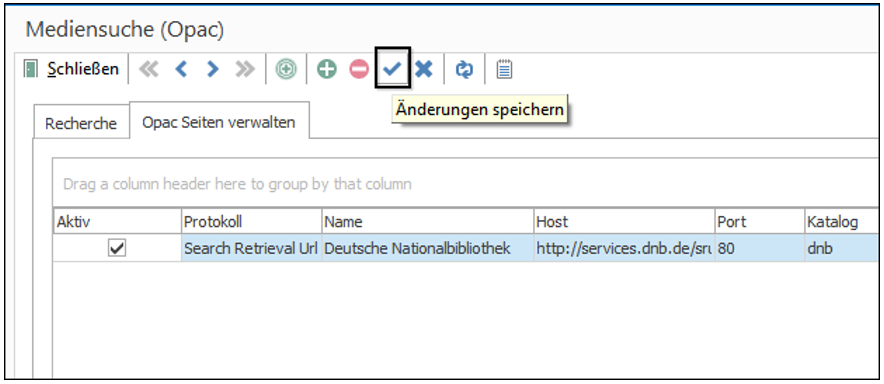Select the Search Retrieval Url cell
Viewport: 884px width, 384px height.
(x=251, y=248)
